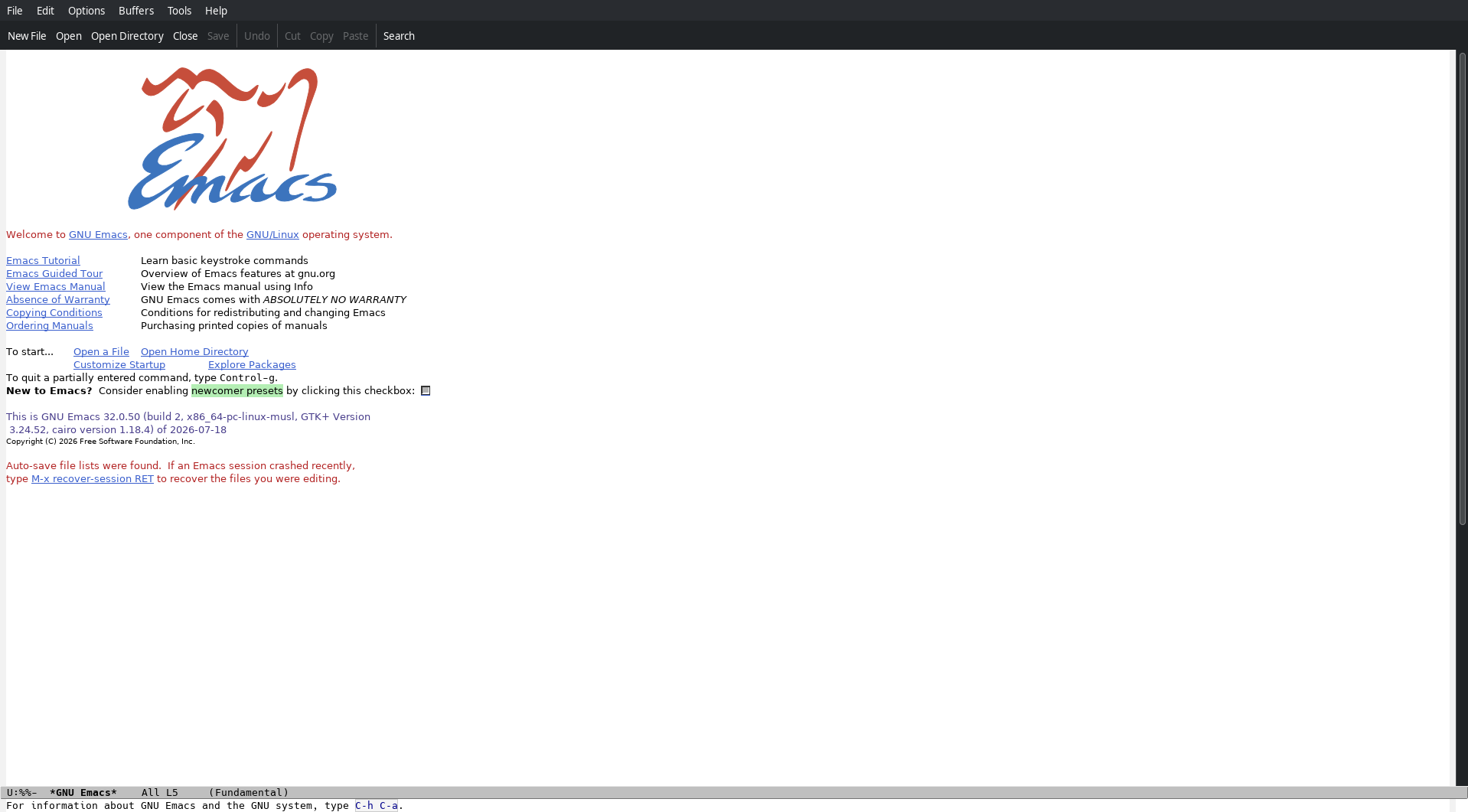Click the Copyright Free Software Foundation line
Viewport: 1468px width, 812px height.
pos(100,442)
